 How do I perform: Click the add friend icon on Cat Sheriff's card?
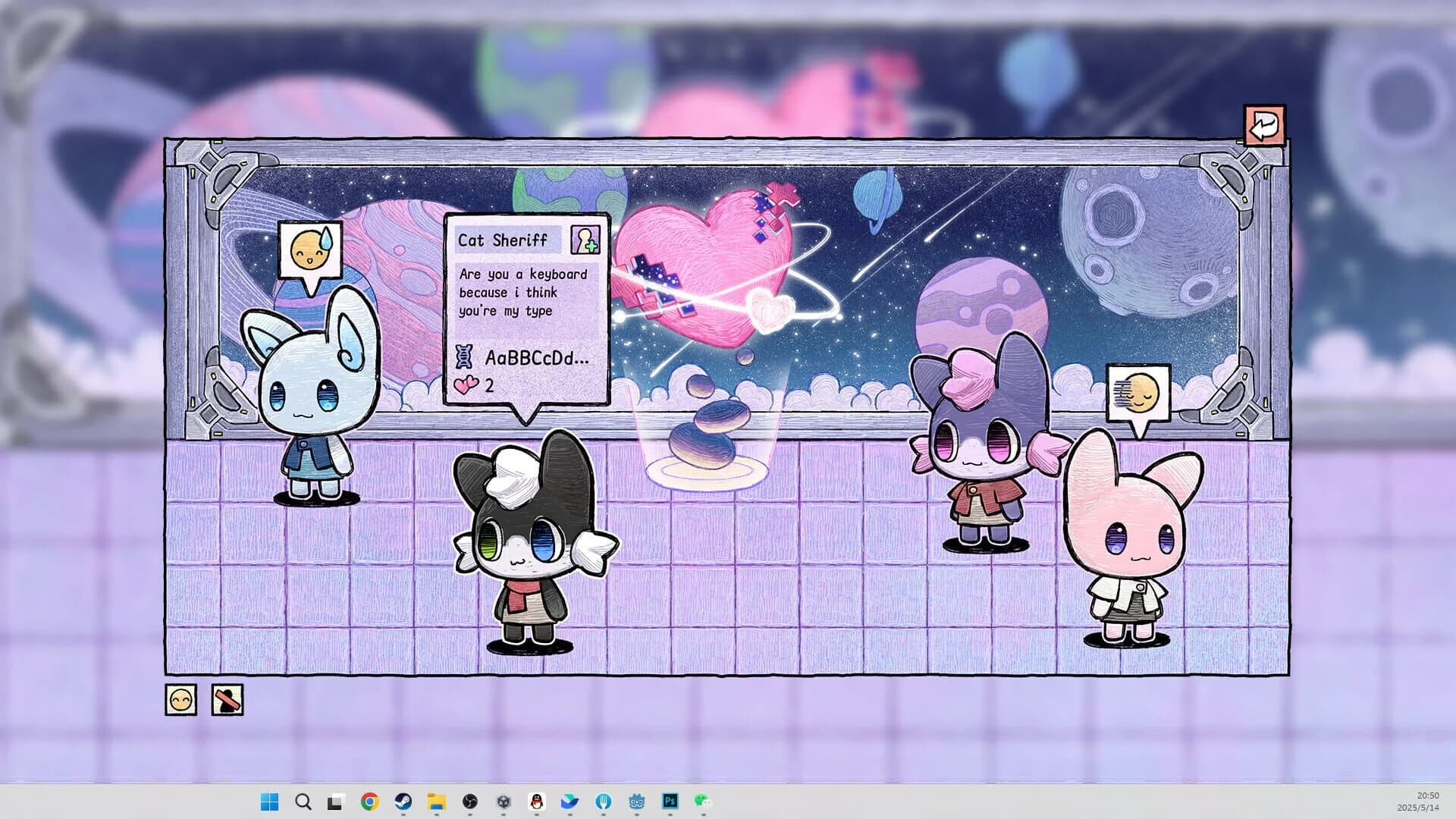pyautogui.click(x=584, y=240)
